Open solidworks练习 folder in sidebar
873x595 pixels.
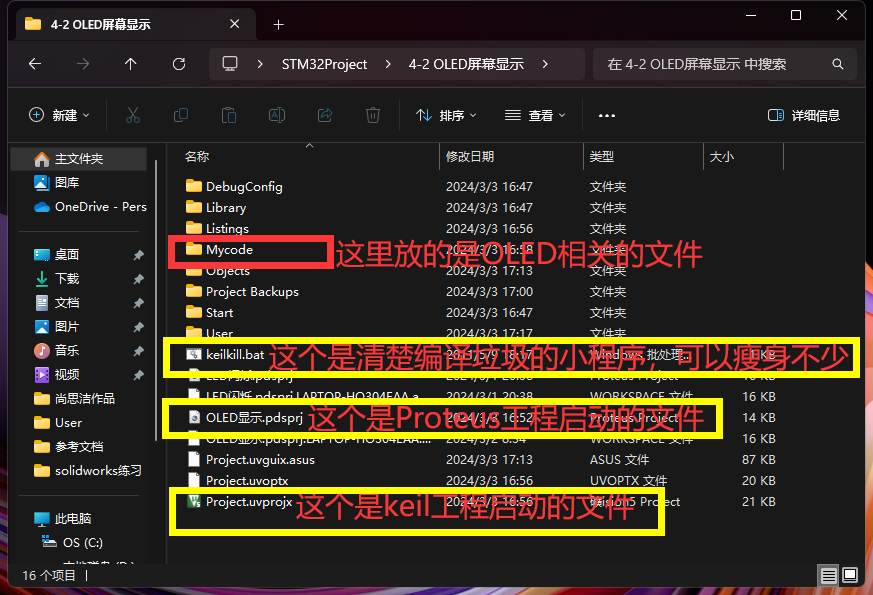click(x=87, y=470)
